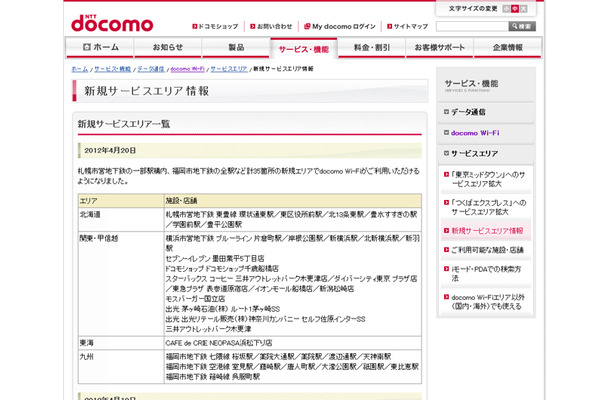Open docomo Wi-Fiエリア以外でも使える sidebar link
Viewport: 610px width, 400px height.
[488, 302]
